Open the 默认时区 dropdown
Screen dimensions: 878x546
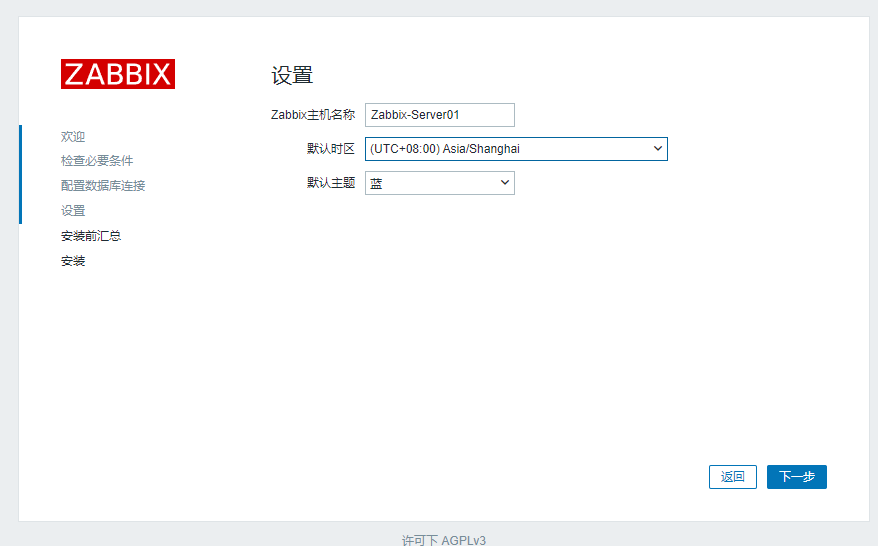click(516, 149)
